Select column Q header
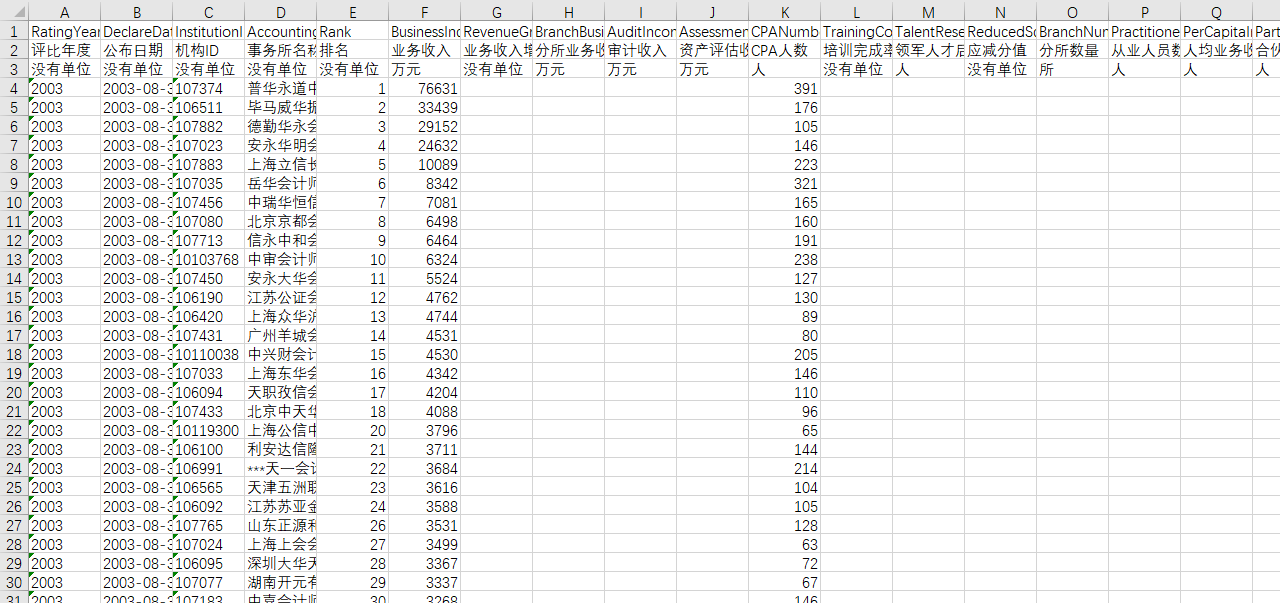Viewport: 1280px width, 603px height. [1217, 11]
